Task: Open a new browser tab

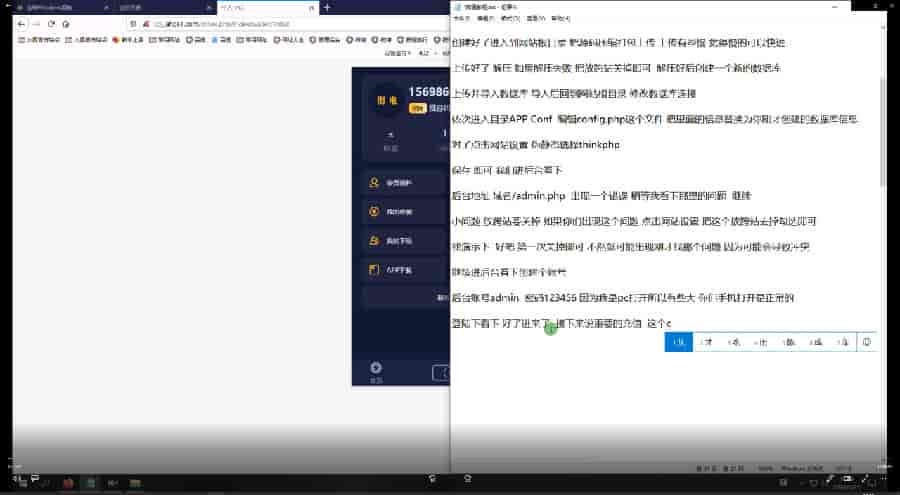Action: coord(327,7)
